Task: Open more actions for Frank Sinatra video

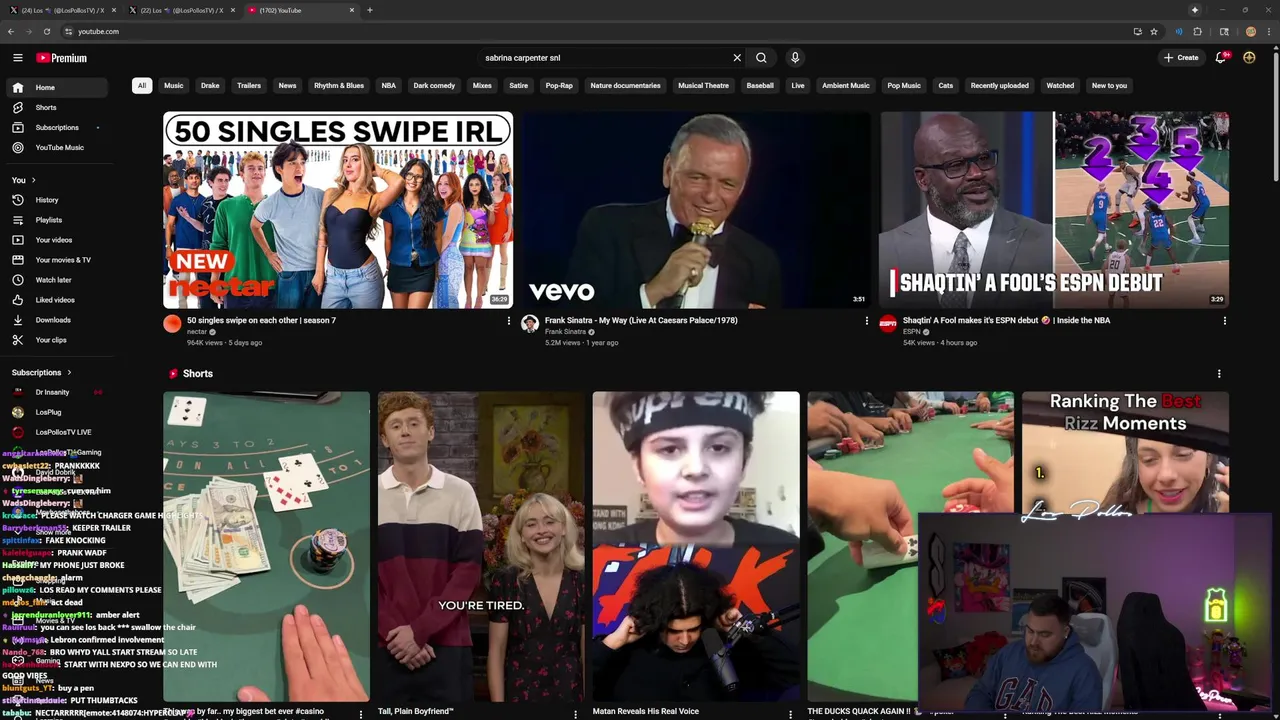Action: (x=866, y=321)
